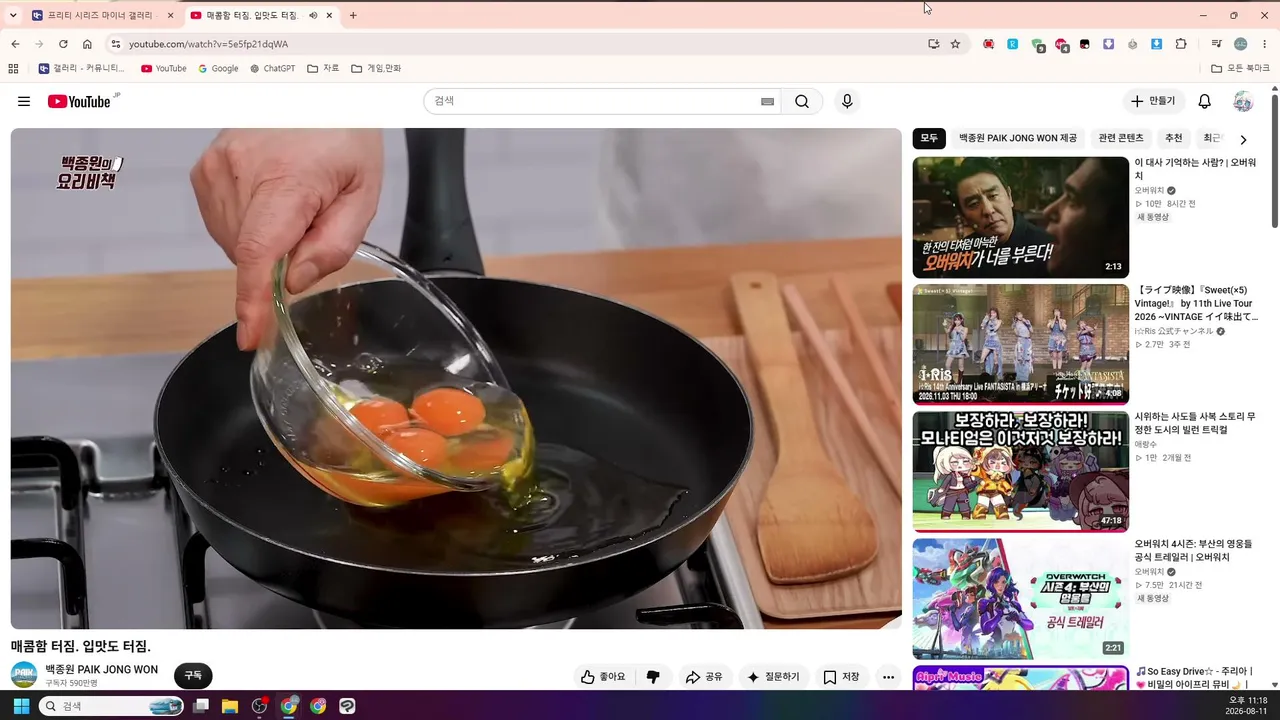Dislike the video with thumbs-down
This screenshot has width=1280, height=720.
point(653,677)
